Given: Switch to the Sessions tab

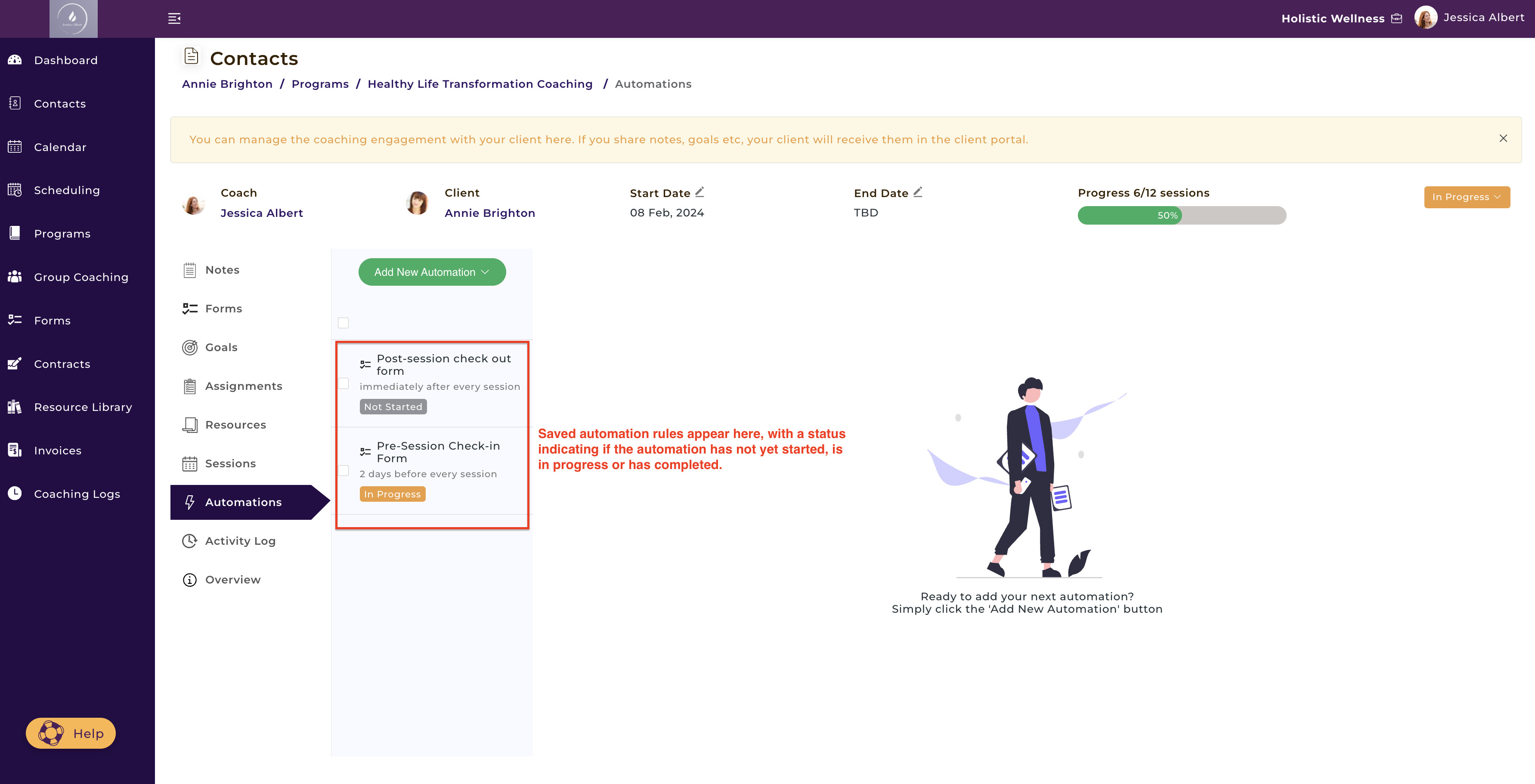Looking at the screenshot, I should 230,463.
